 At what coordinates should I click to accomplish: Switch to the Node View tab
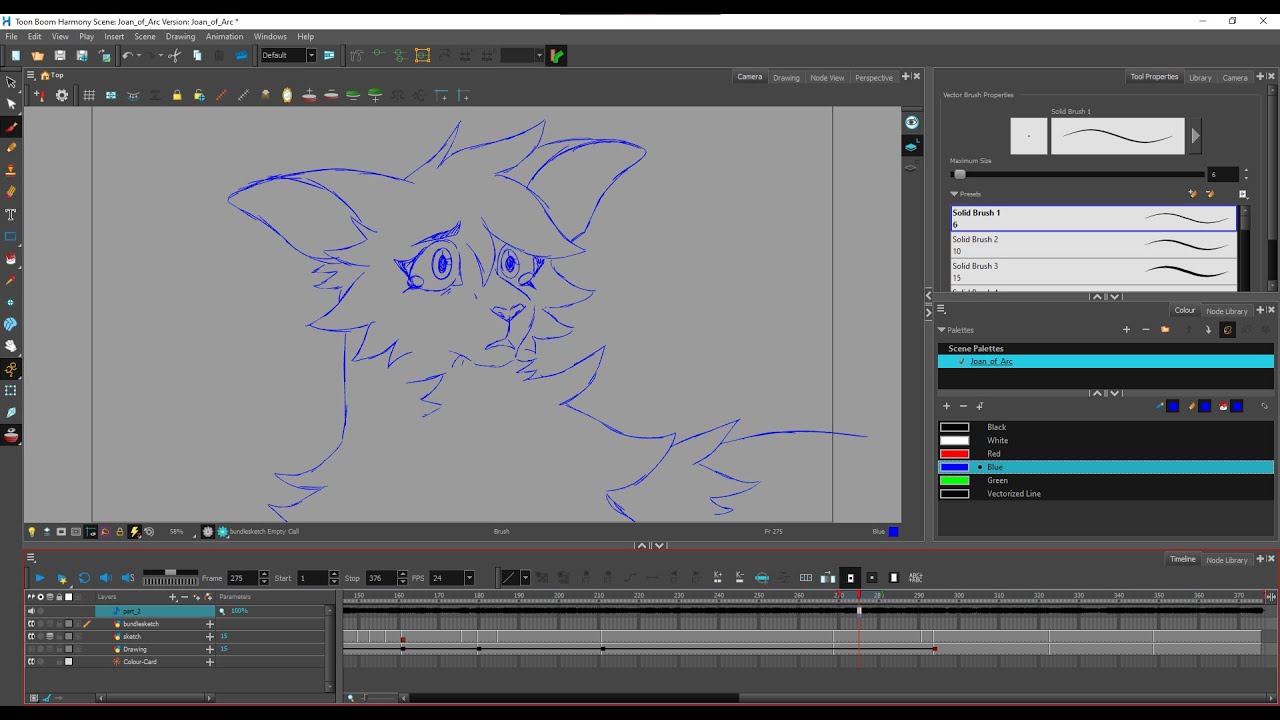click(x=827, y=77)
